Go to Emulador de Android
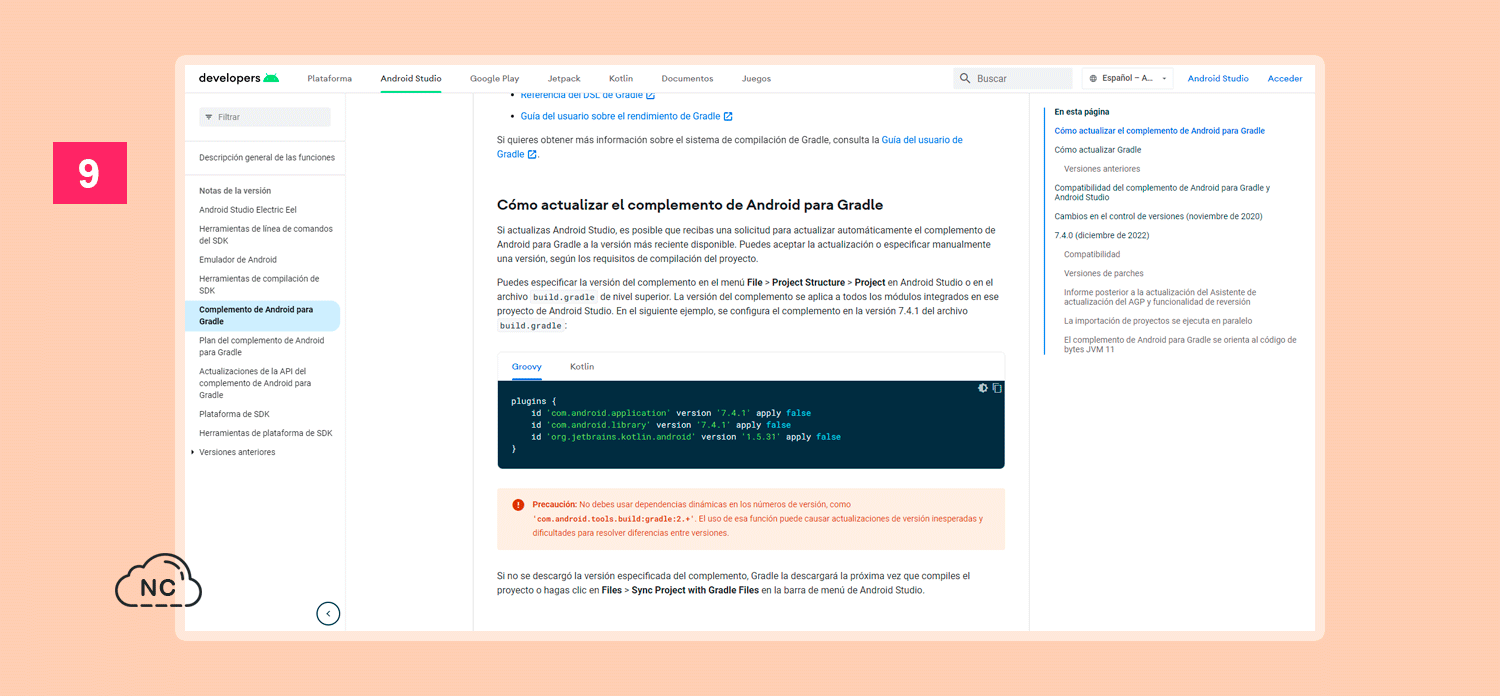The image size is (1500, 696). (x=238, y=260)
